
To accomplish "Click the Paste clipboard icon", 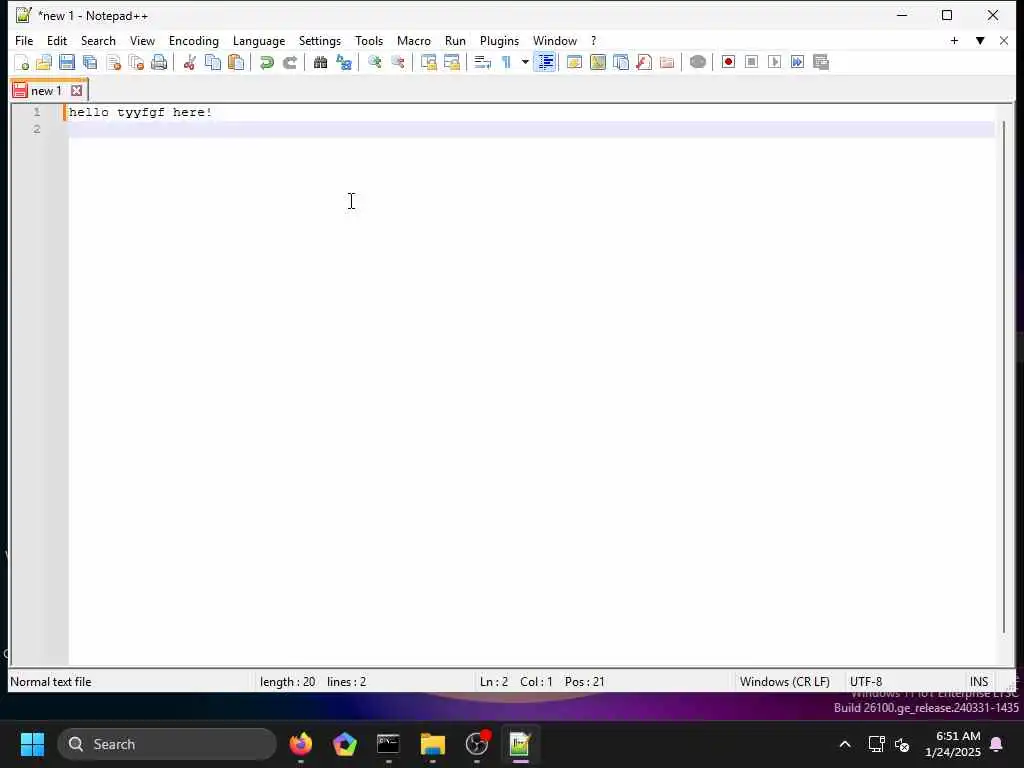I will click(x=236, y=62).
